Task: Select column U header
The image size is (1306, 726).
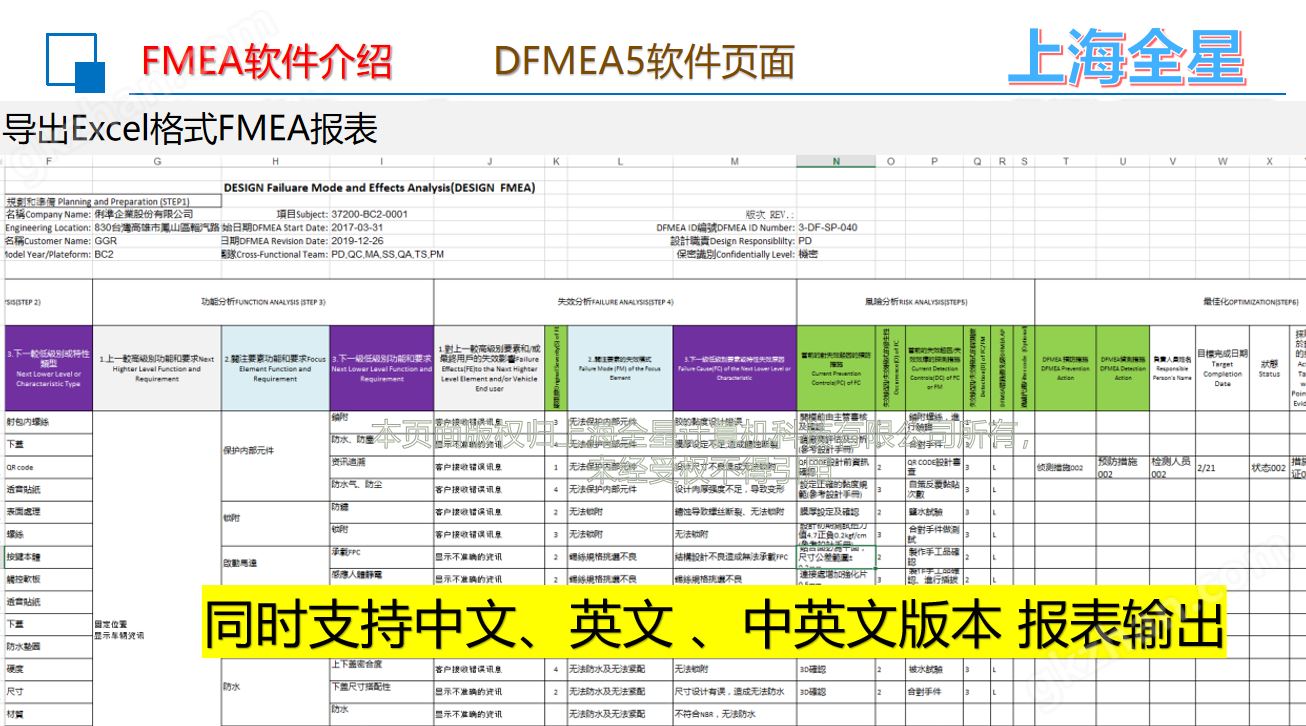Action: click(x=1123, y=161)
